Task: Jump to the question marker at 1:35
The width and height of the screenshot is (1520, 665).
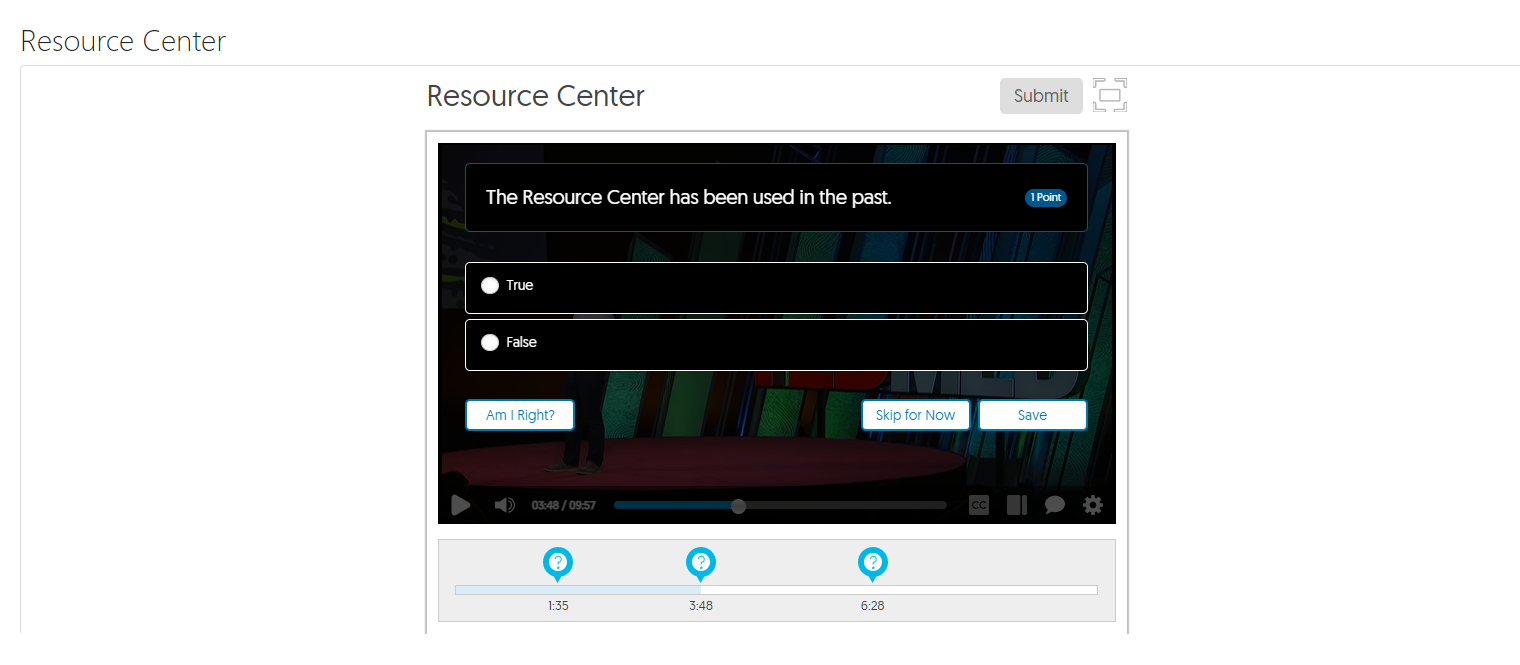Action: [558, 563]
